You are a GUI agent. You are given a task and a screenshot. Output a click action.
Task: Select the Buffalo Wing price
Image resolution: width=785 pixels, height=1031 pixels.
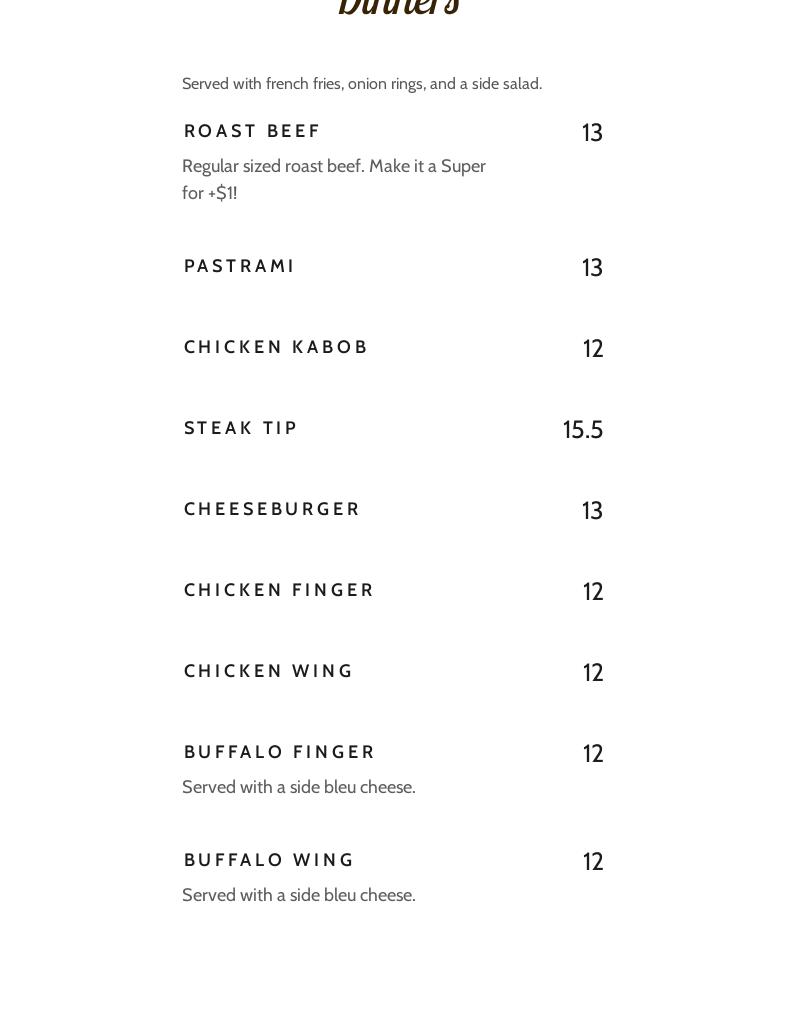pyautogui.click(x=593, y=862)
